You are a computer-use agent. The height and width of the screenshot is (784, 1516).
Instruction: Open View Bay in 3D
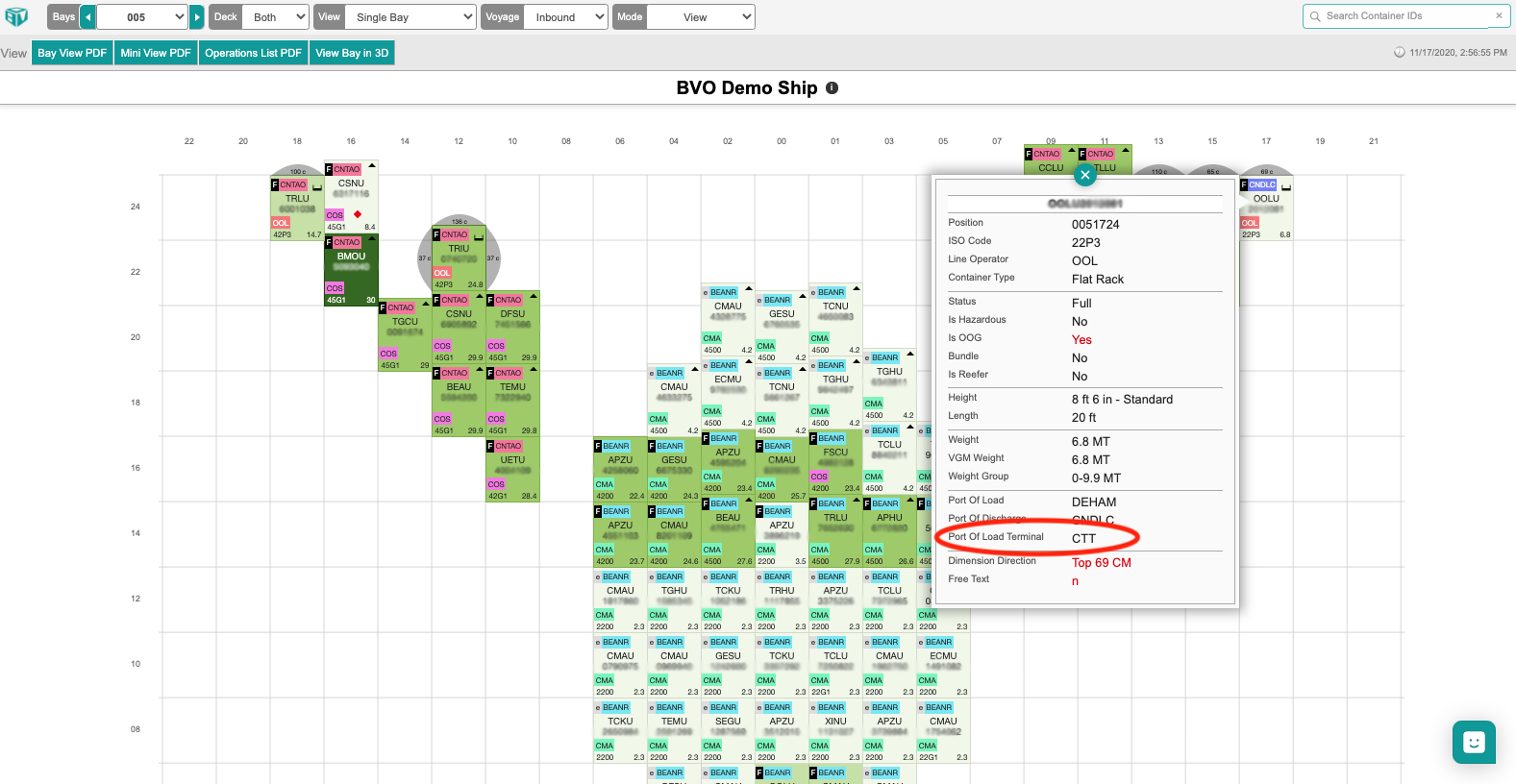point(352,53)
